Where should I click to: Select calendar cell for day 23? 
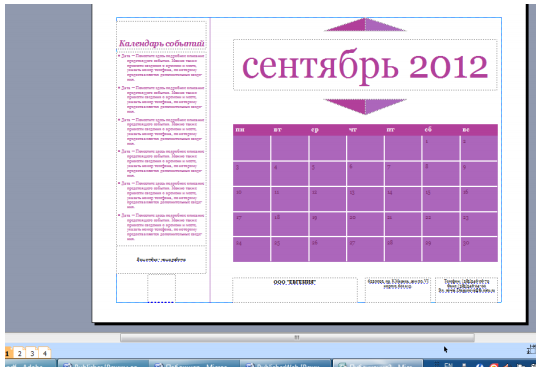click(479, 224)
